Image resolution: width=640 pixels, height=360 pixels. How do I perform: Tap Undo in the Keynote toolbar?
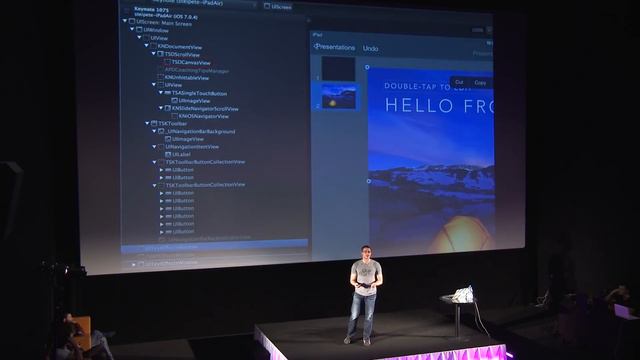pos(370,49)
